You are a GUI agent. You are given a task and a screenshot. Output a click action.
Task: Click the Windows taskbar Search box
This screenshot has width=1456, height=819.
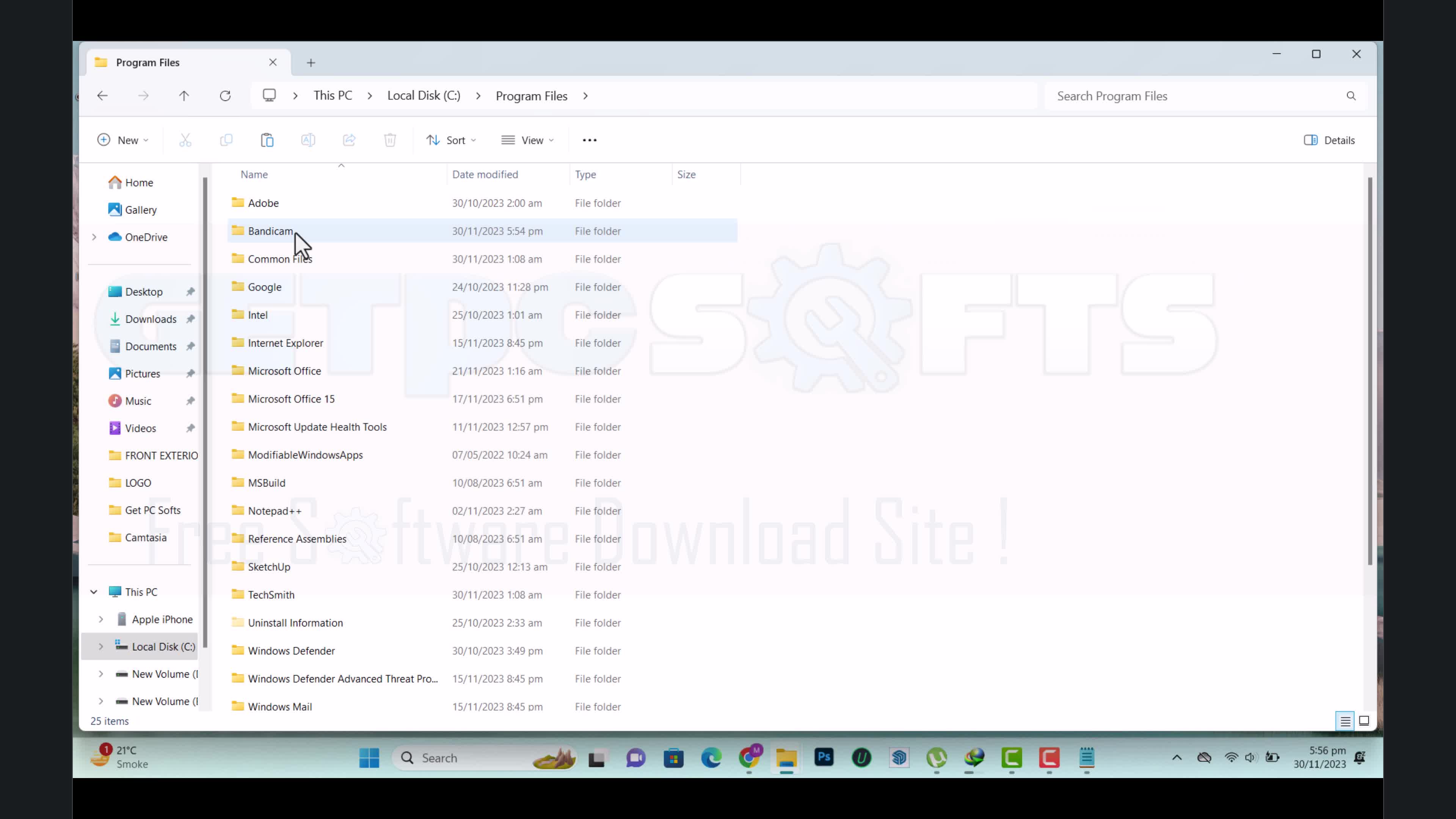coord(485,758)
